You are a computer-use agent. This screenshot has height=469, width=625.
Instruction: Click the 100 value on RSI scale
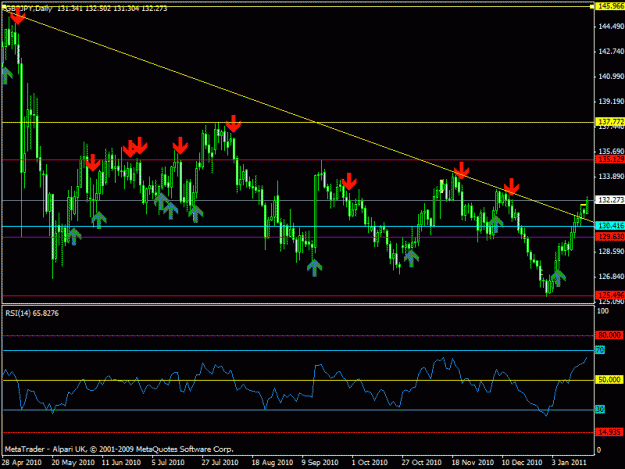point(603,311)
